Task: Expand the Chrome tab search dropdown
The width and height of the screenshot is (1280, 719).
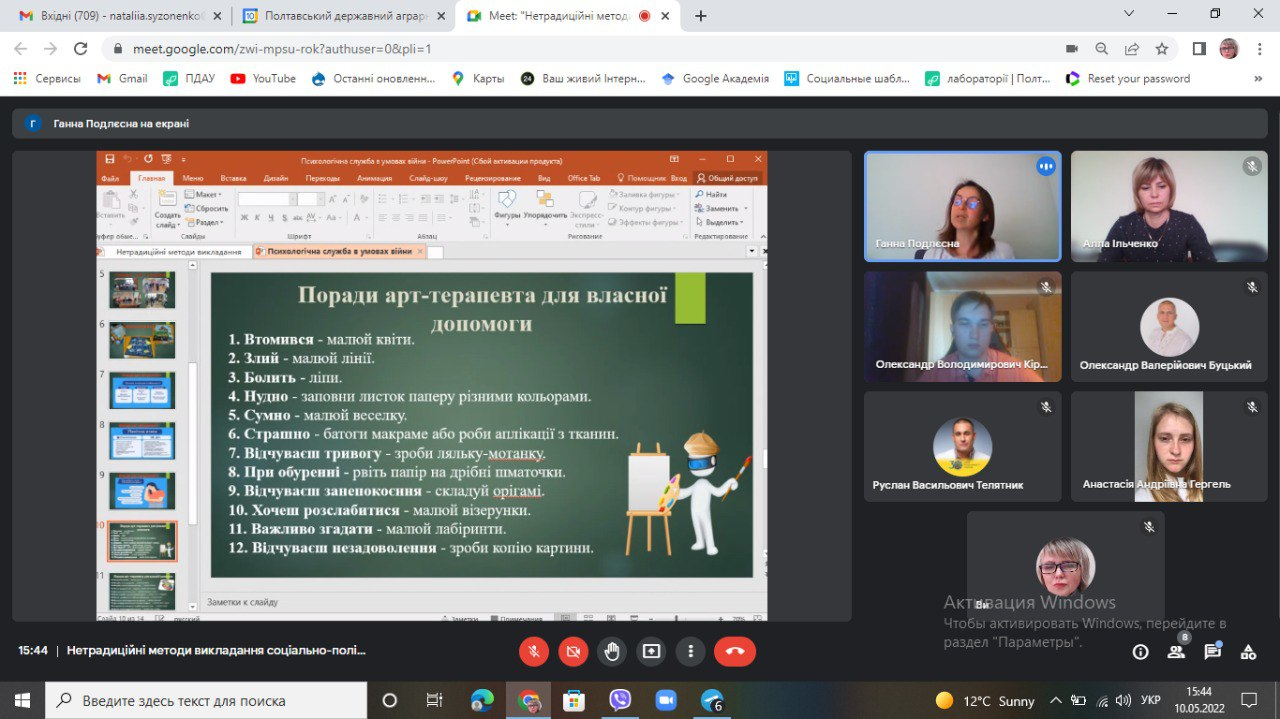Action: 1129,14
